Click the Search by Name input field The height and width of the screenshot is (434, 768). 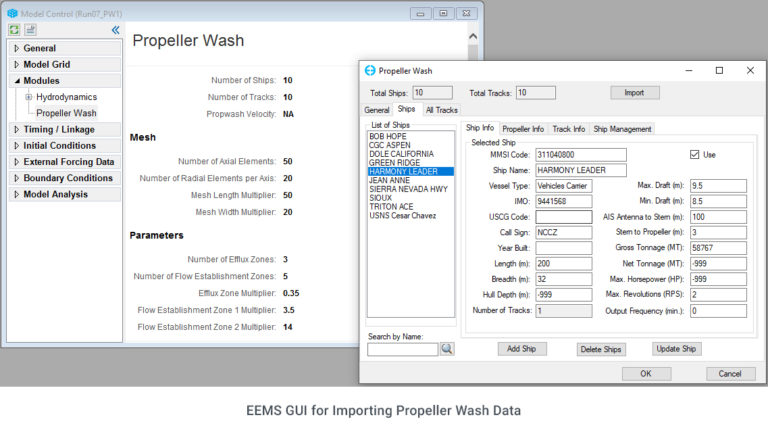point(402,350)
